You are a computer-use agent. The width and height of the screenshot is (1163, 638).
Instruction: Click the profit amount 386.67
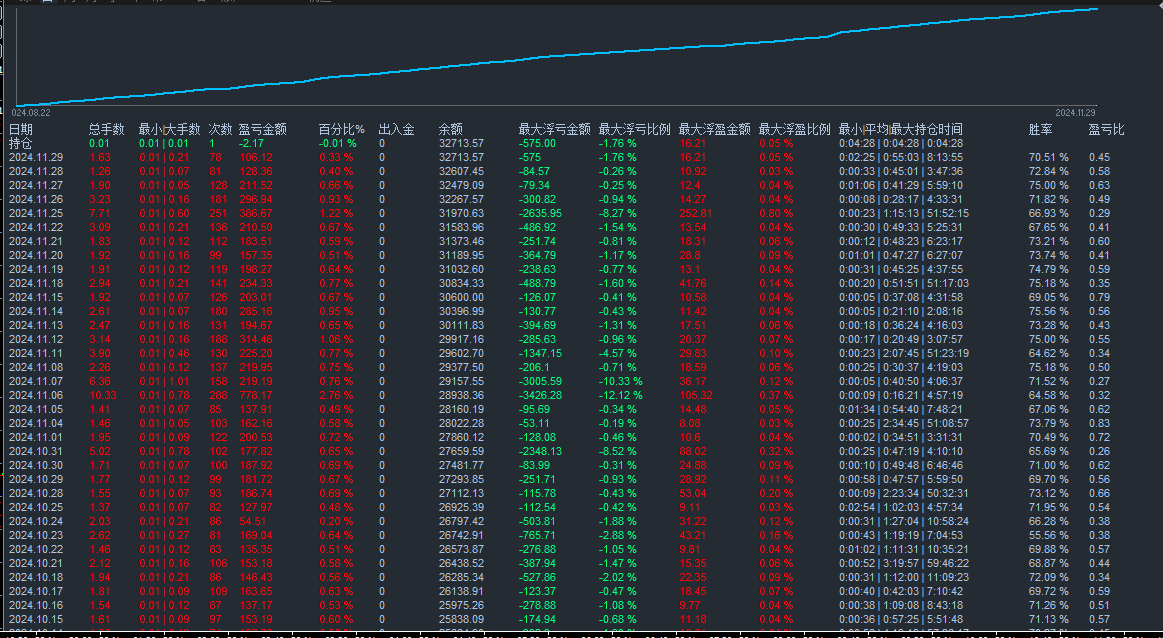(256, 213)
